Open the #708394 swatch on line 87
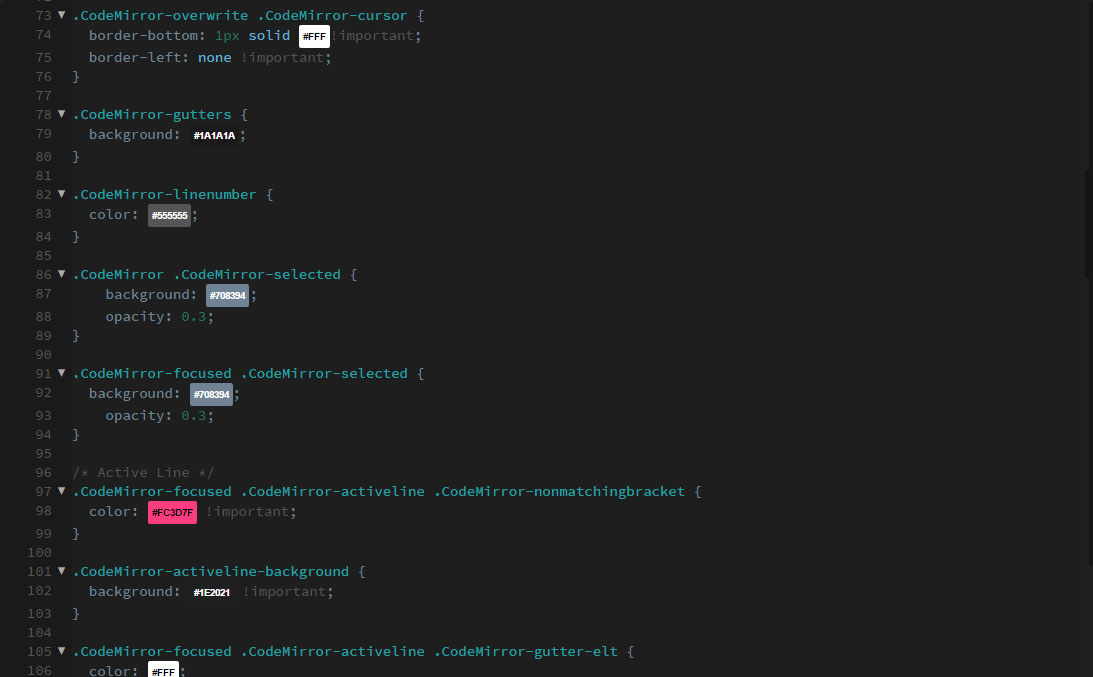This screenshot has width=1093, height=677. [x=227, y=296]
